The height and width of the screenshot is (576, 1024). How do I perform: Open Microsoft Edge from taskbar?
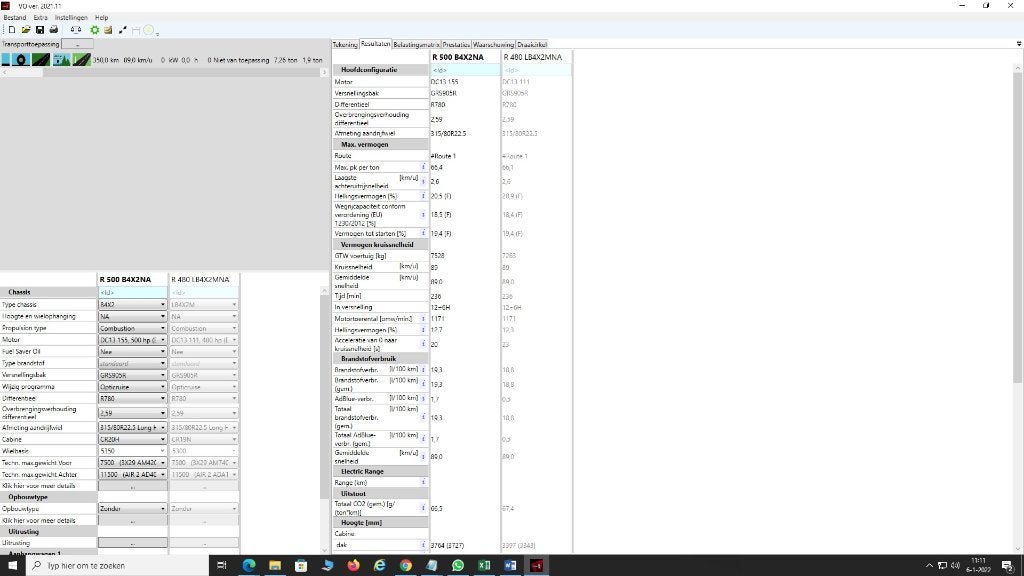tap(249, 566)
